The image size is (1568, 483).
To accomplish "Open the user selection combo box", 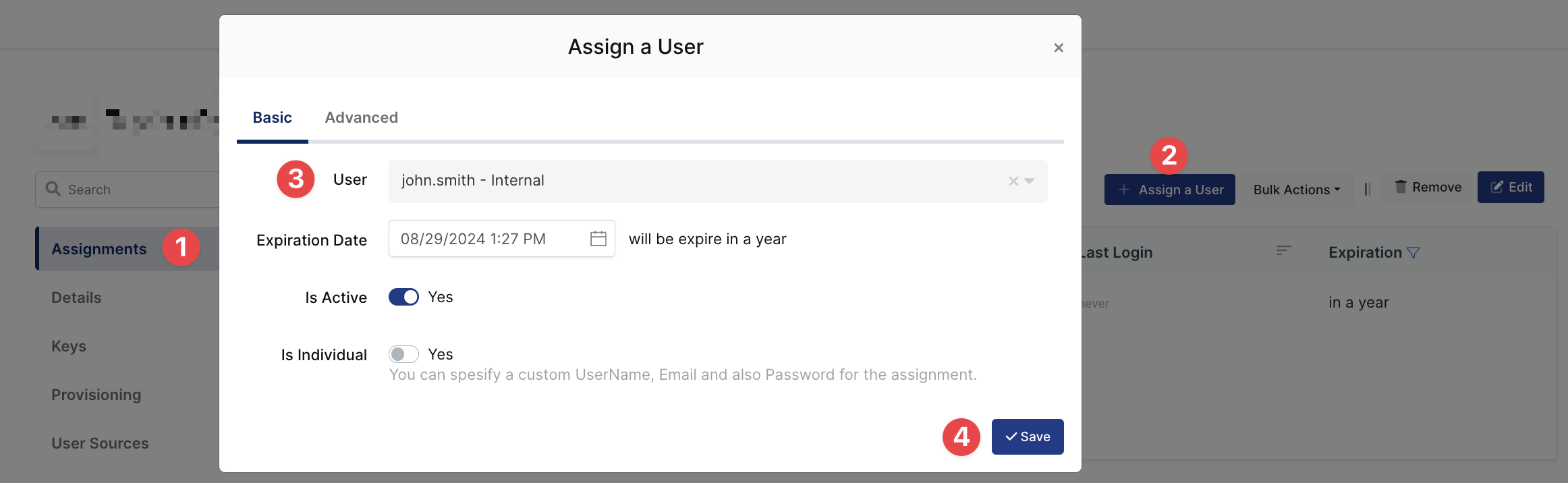I will 695,181.
